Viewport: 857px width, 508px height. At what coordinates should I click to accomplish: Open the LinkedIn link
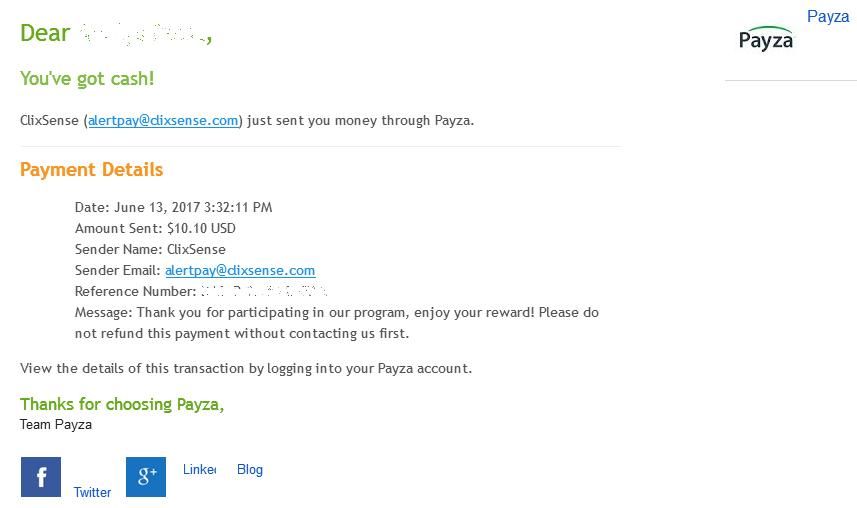click(x=199, y=469)
